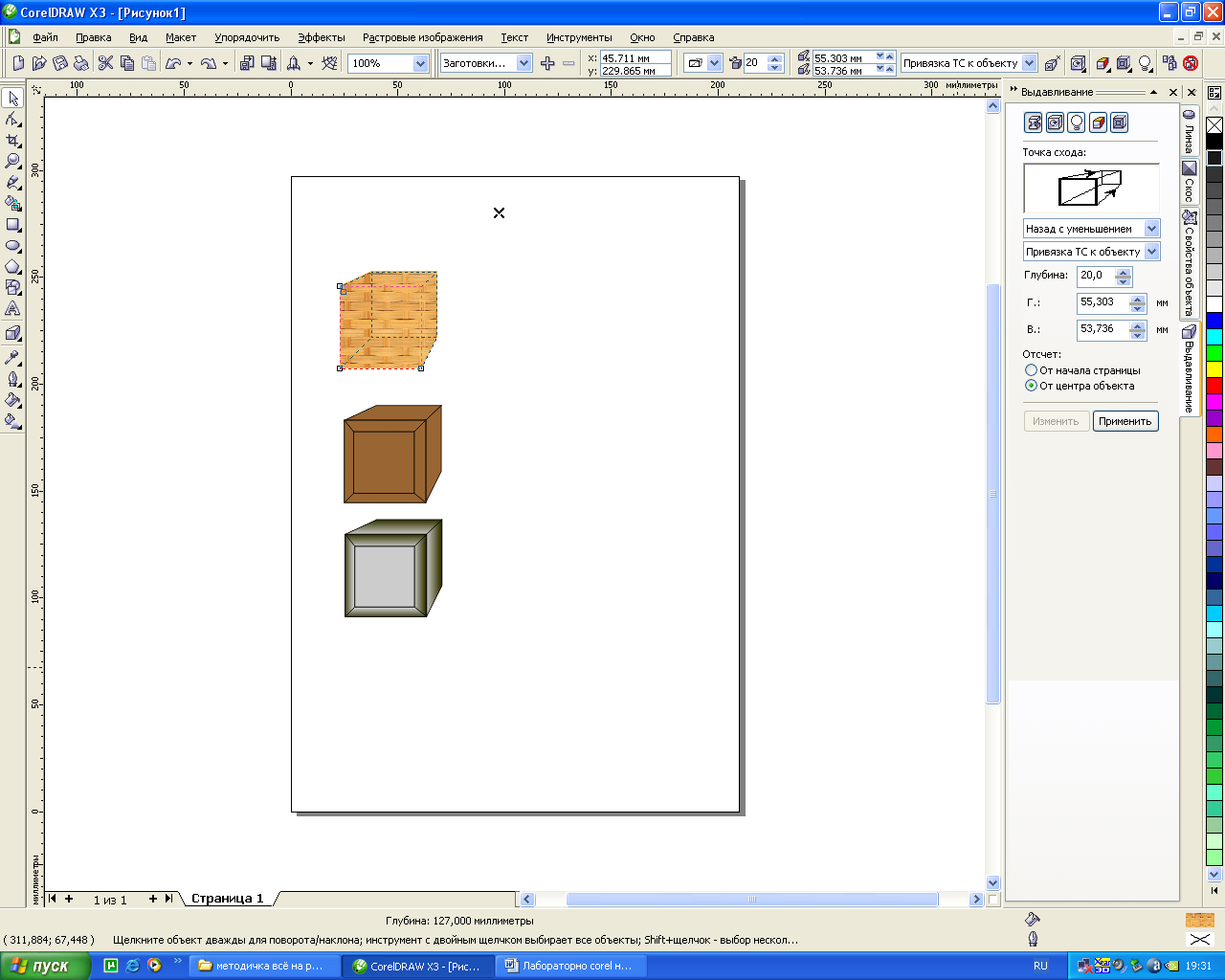Select the Interactive Fill tool
Image resolution: width=1225 pixels, height=980 pixels.
tap(12, 421)
